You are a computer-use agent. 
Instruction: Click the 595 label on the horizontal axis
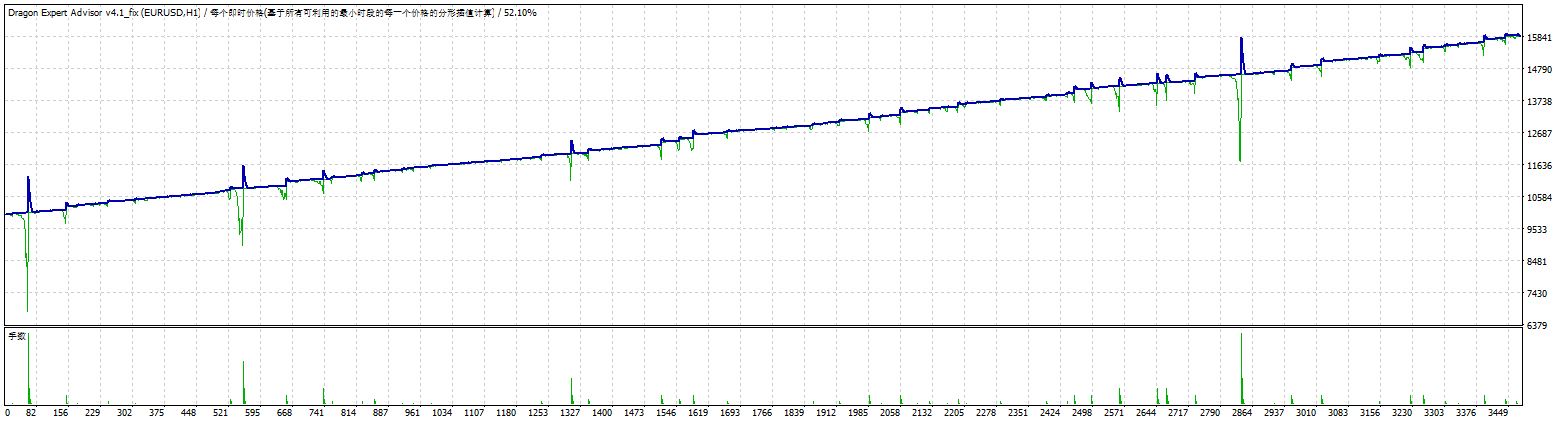(252, 412)
